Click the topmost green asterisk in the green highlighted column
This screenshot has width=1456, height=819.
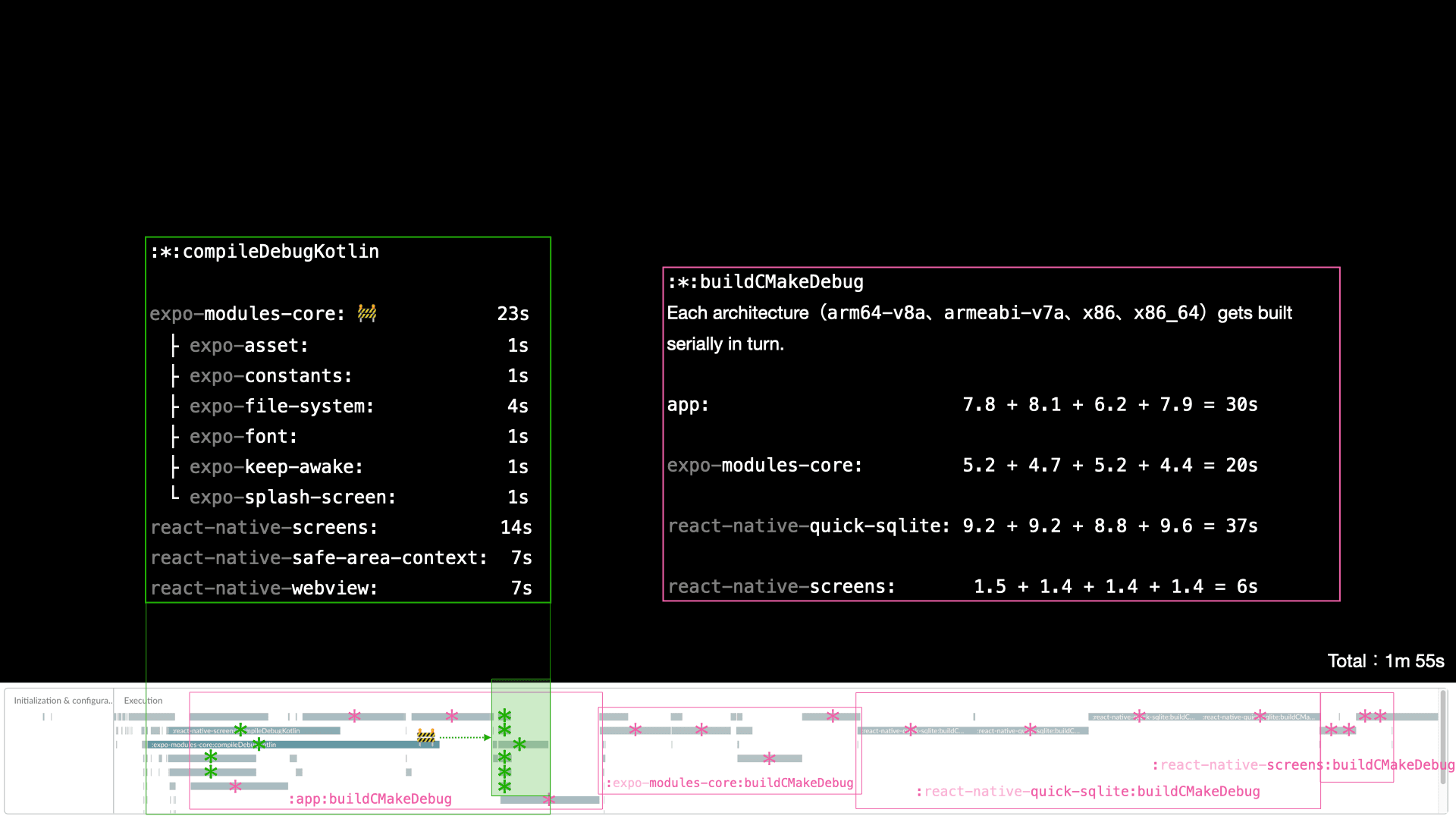pyautogui.click(x=505, y=715)
